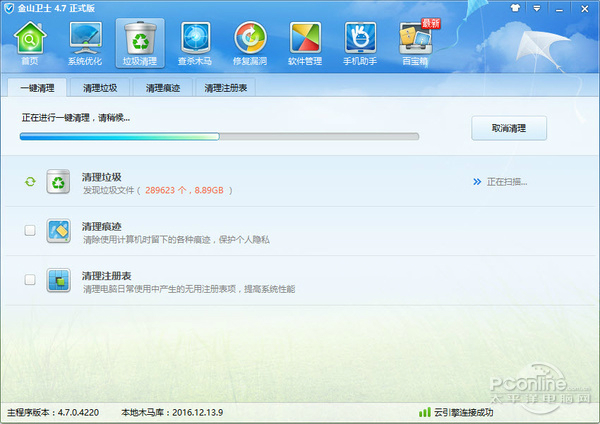Click the 清理垃圾 row title
The image size is (600, 424).
pyautogui.click(x=101, y=177)
